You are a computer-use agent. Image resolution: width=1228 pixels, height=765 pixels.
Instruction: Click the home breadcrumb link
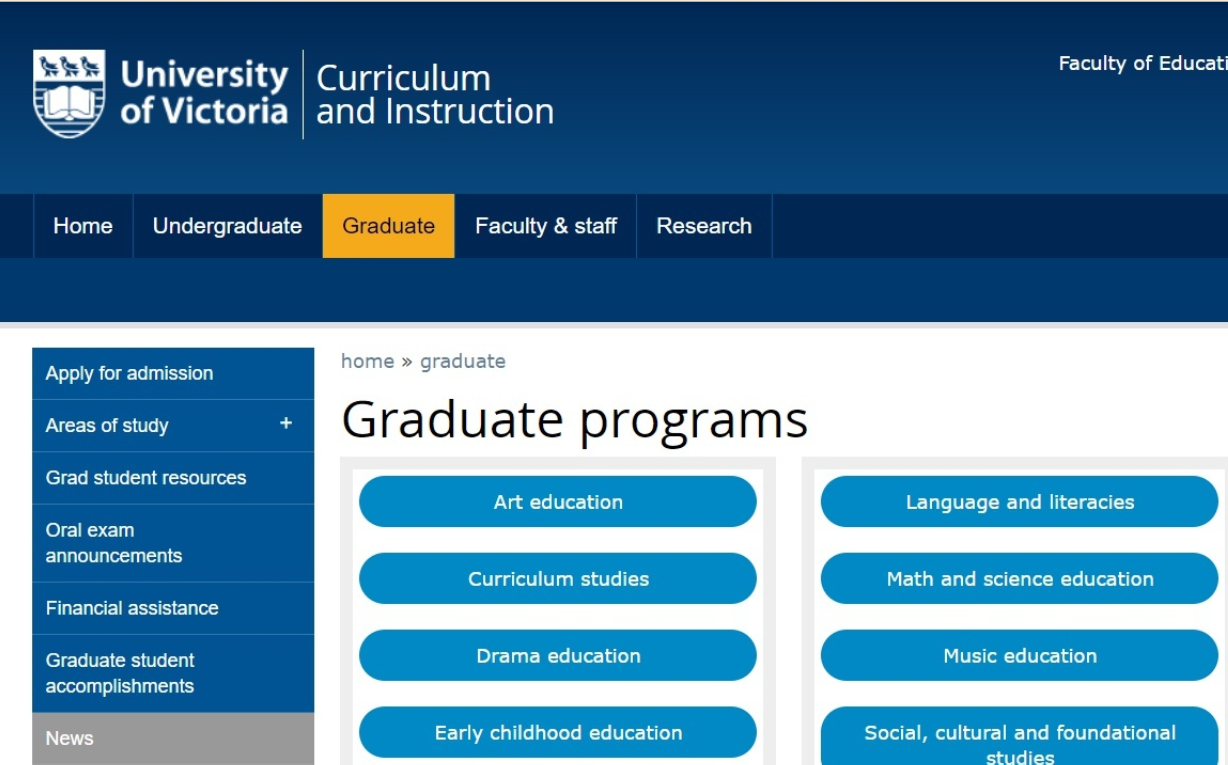(367, 361)
